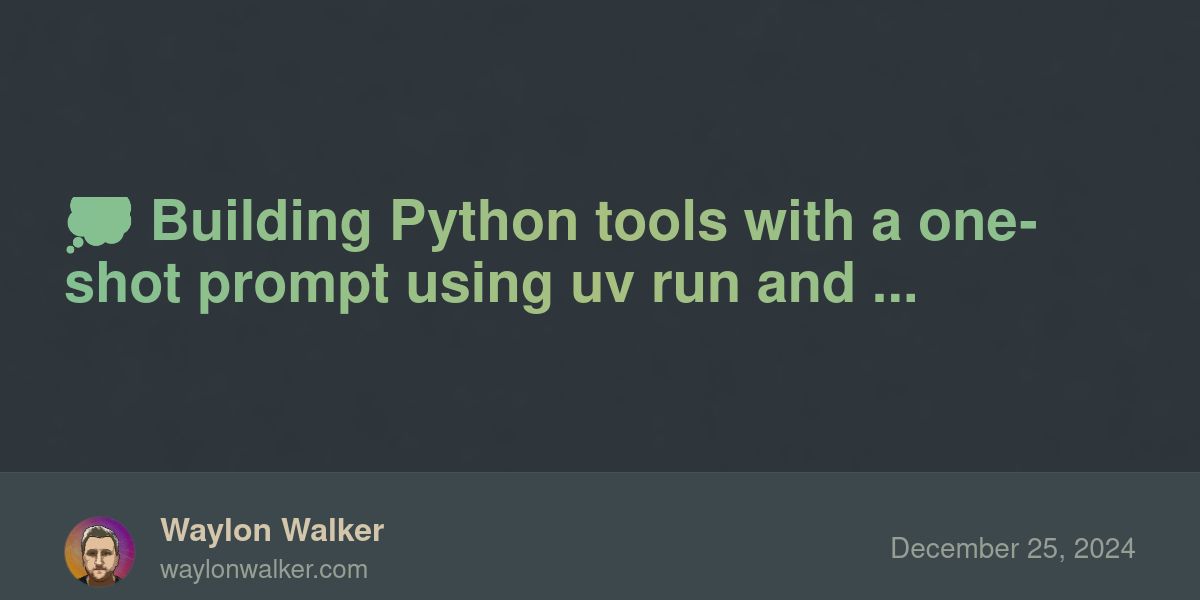The height and width of the screenshot is (600, 1200).
Task: Open the waylonwalker.com link
Action: tap(264, 570)
